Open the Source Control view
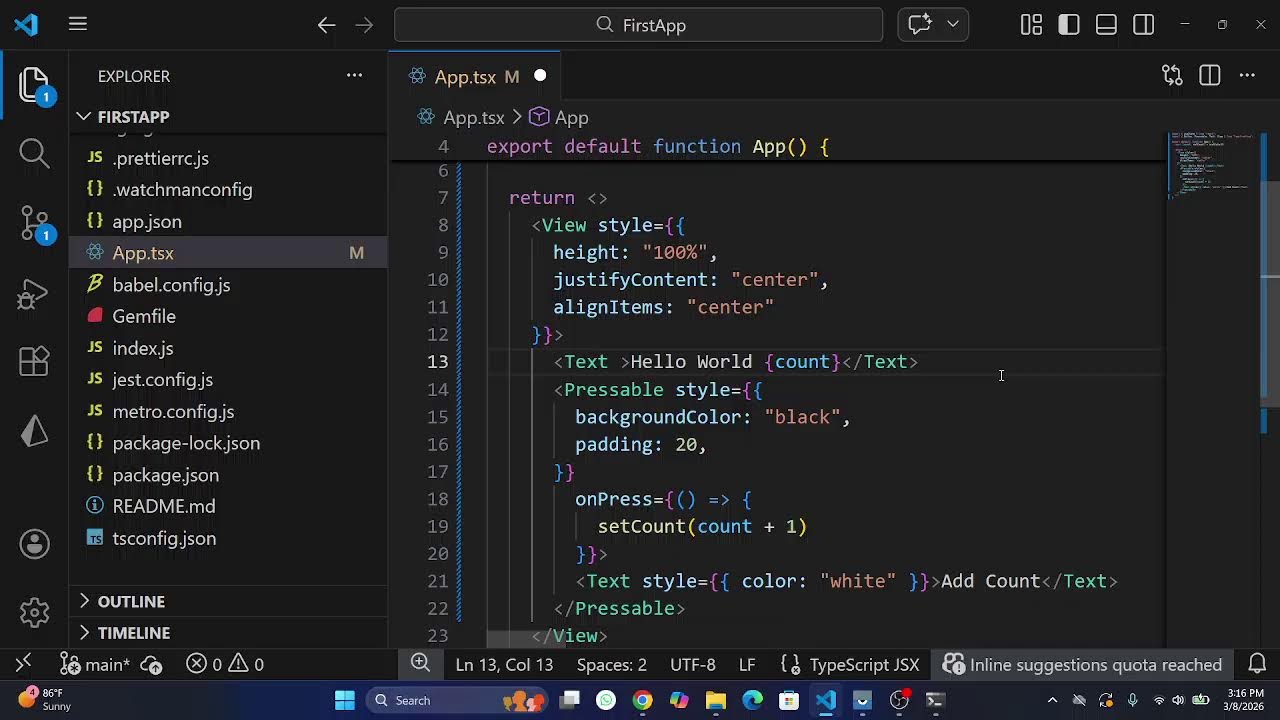This screenshot has height=720, width=1280. coord(34,224)
